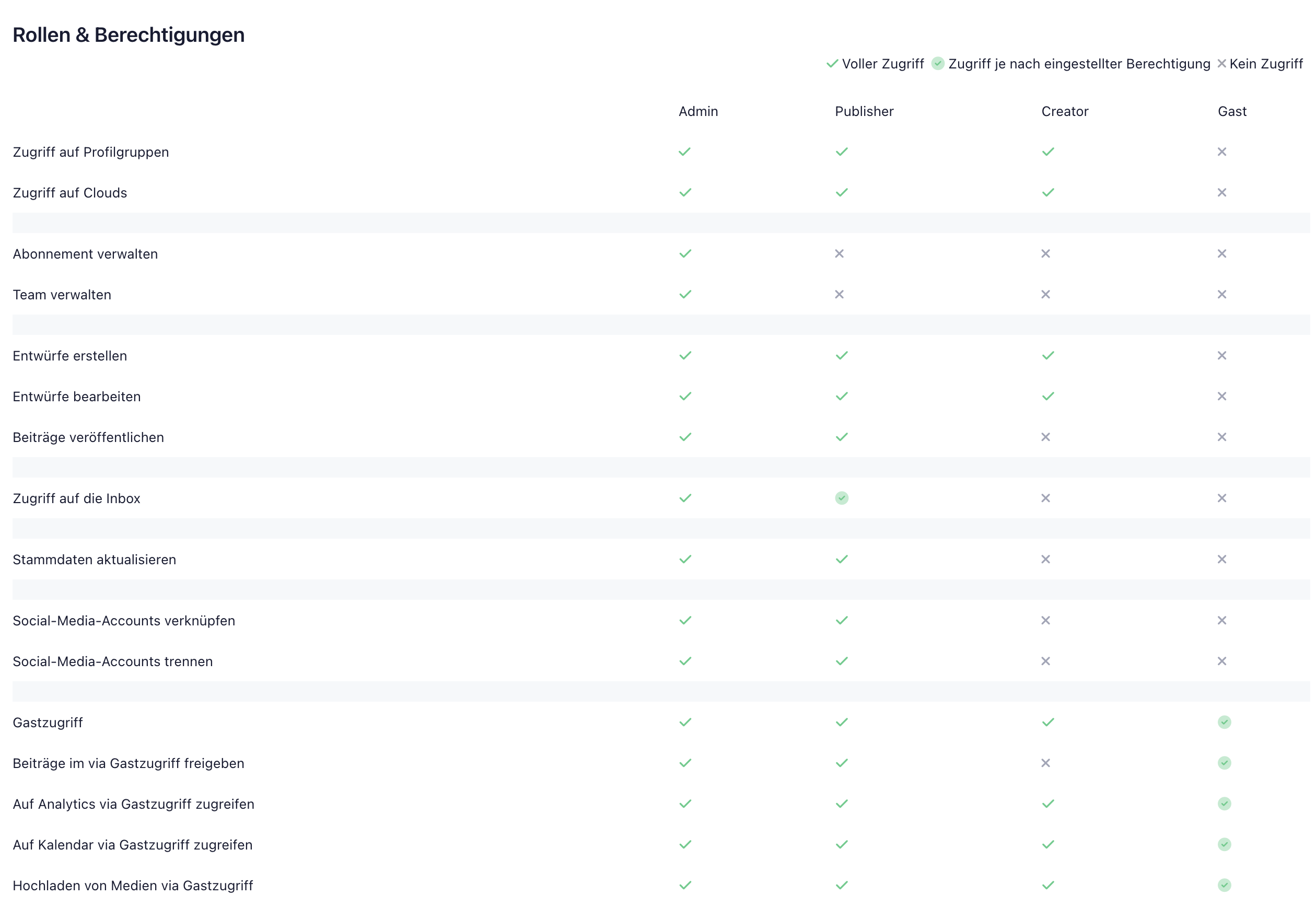Click the Voller Zugriff legend checkmark
1316x919 pixels.
[x=832, y=64]
